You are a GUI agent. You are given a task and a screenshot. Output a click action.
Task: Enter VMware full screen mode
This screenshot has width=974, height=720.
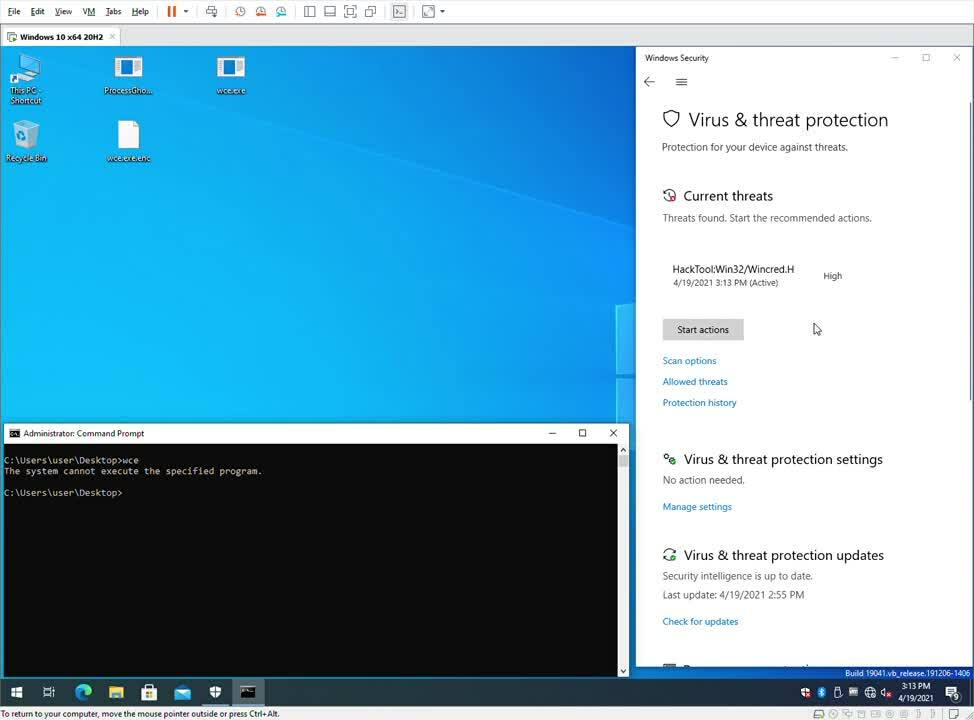coord(350,12)
